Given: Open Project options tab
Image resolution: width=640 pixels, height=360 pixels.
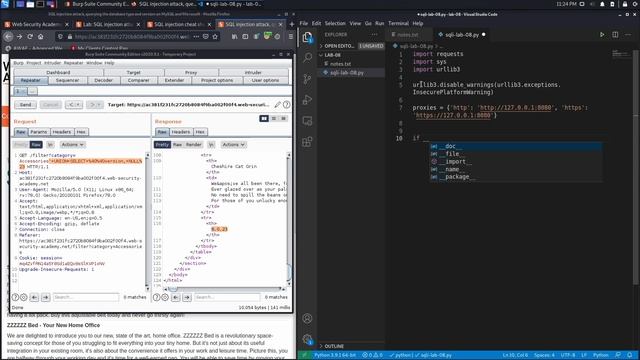Looking at the screenshot, I should tap(217, 80).
